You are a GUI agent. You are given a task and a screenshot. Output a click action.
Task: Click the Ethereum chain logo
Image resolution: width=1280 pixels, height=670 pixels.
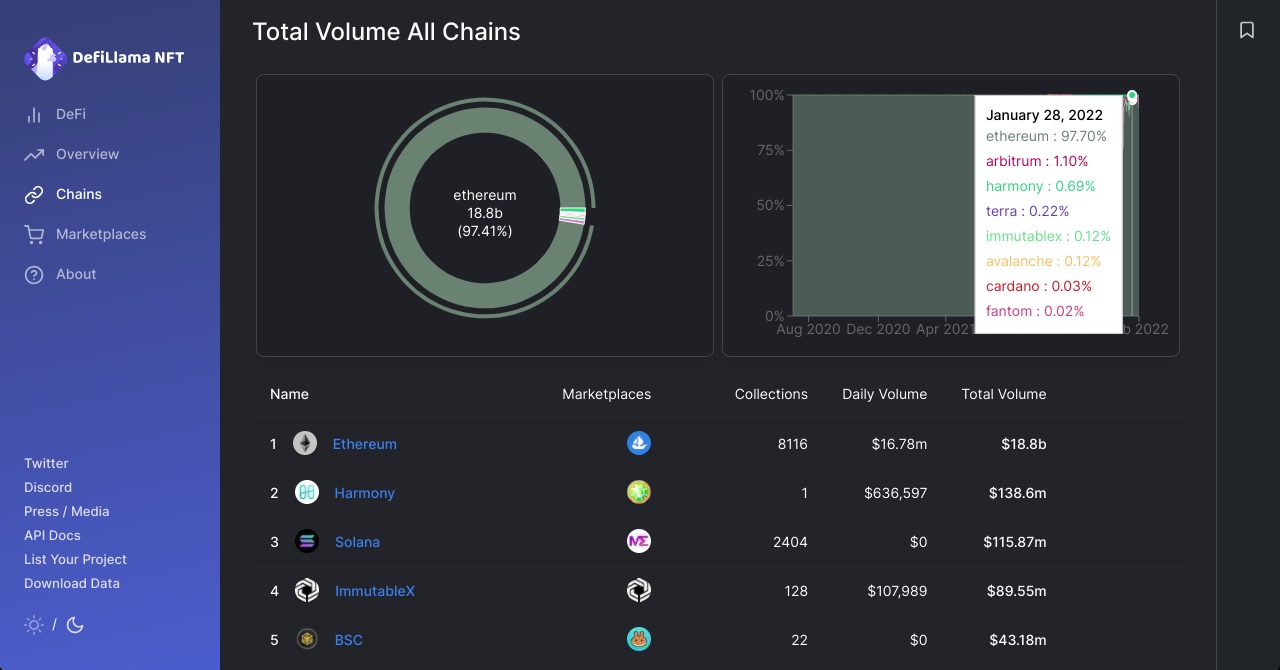[x=305, y=444]
